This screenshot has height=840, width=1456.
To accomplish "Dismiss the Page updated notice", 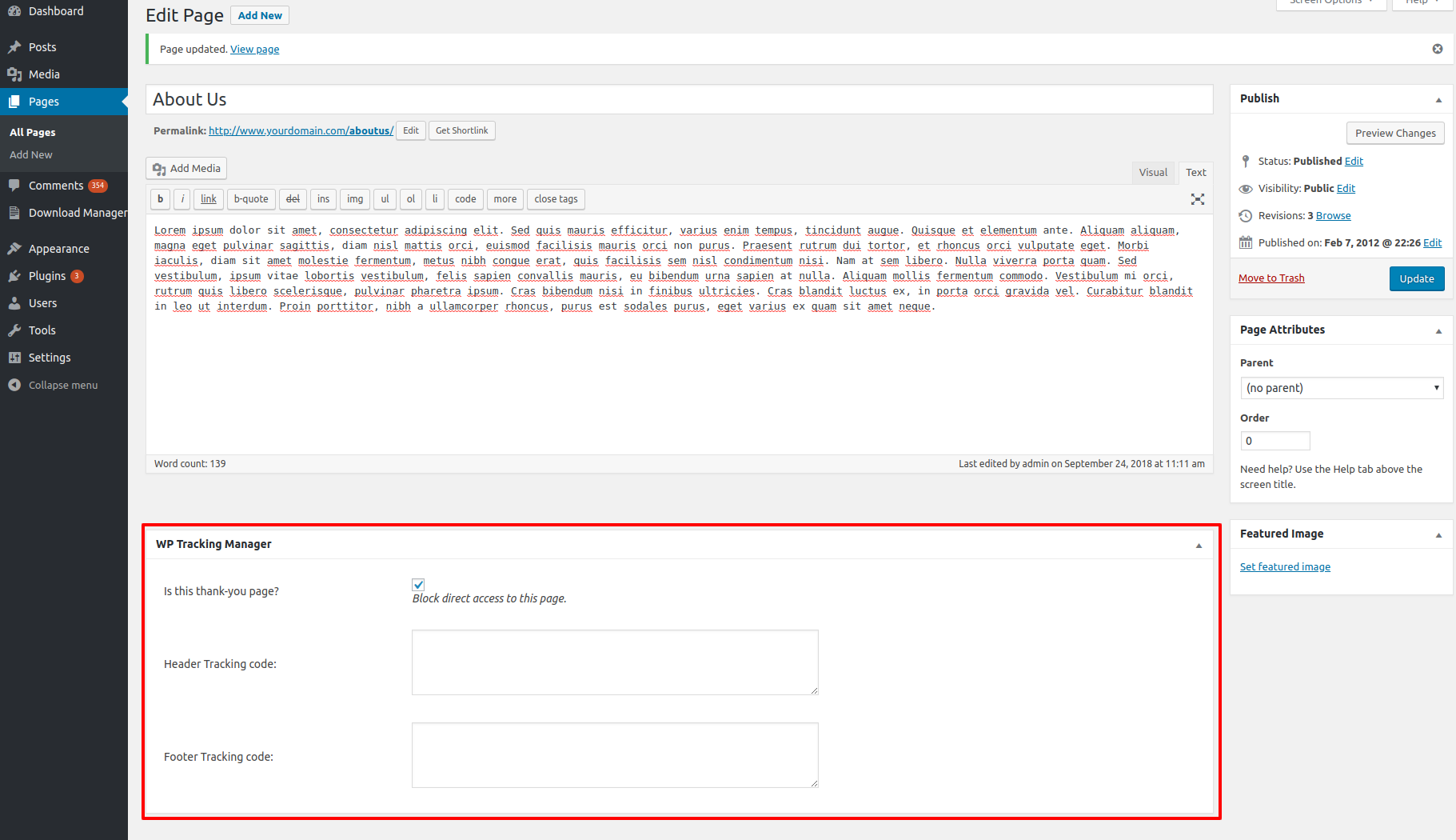I will [1438, 49].
